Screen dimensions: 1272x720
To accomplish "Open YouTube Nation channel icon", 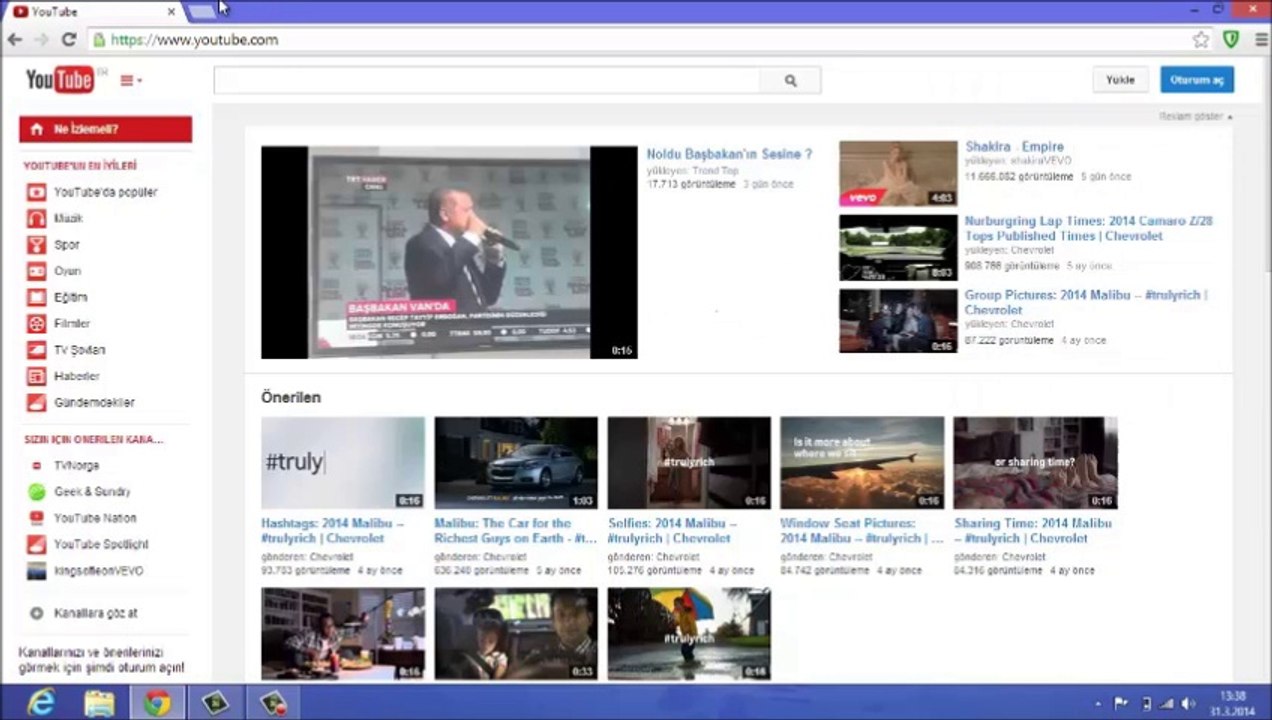I will [x=36, y=518].
